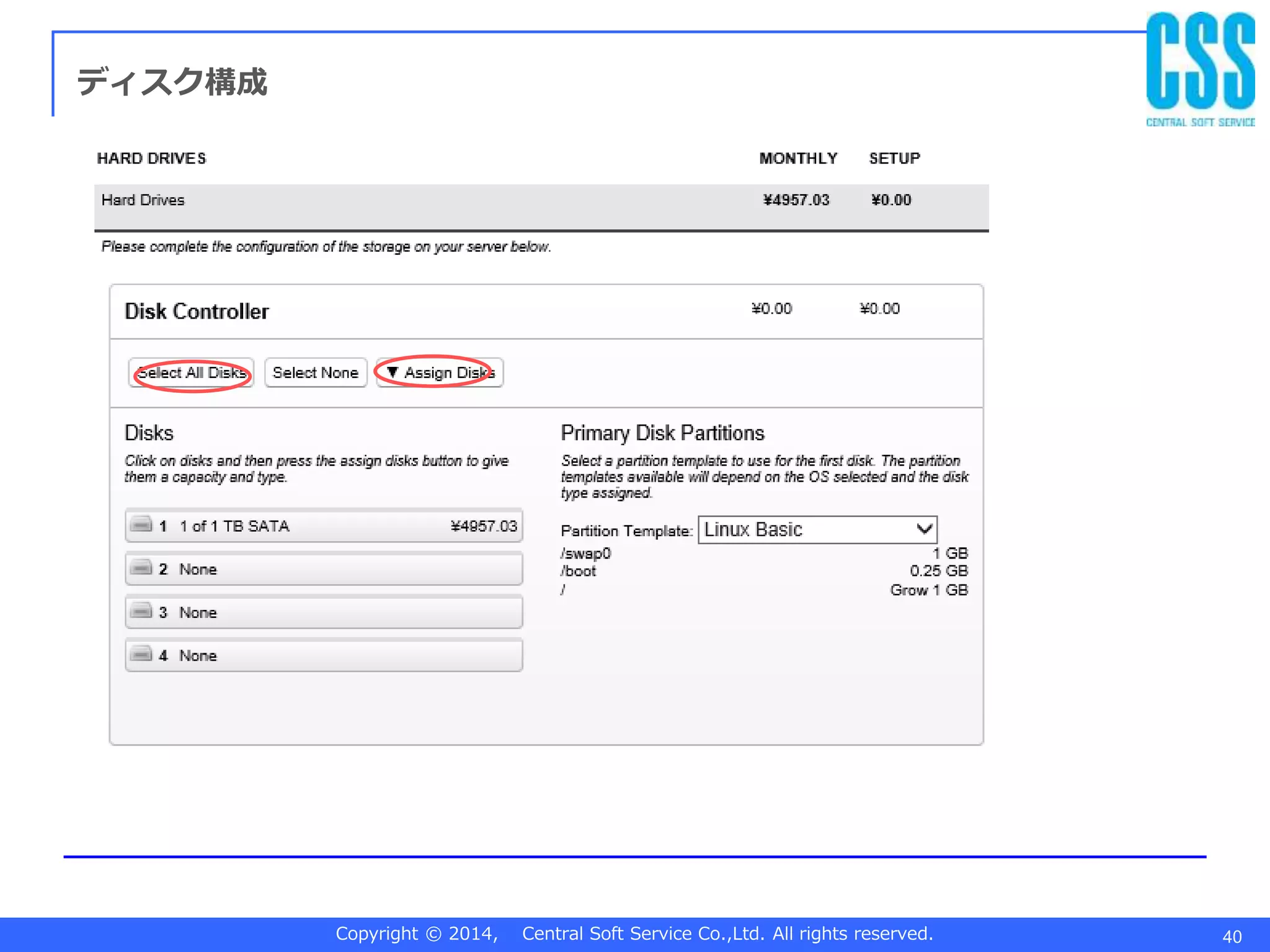Click the Disk Controller heading
Viewport: 1270px width, 952px height.
tap(197, 311)
